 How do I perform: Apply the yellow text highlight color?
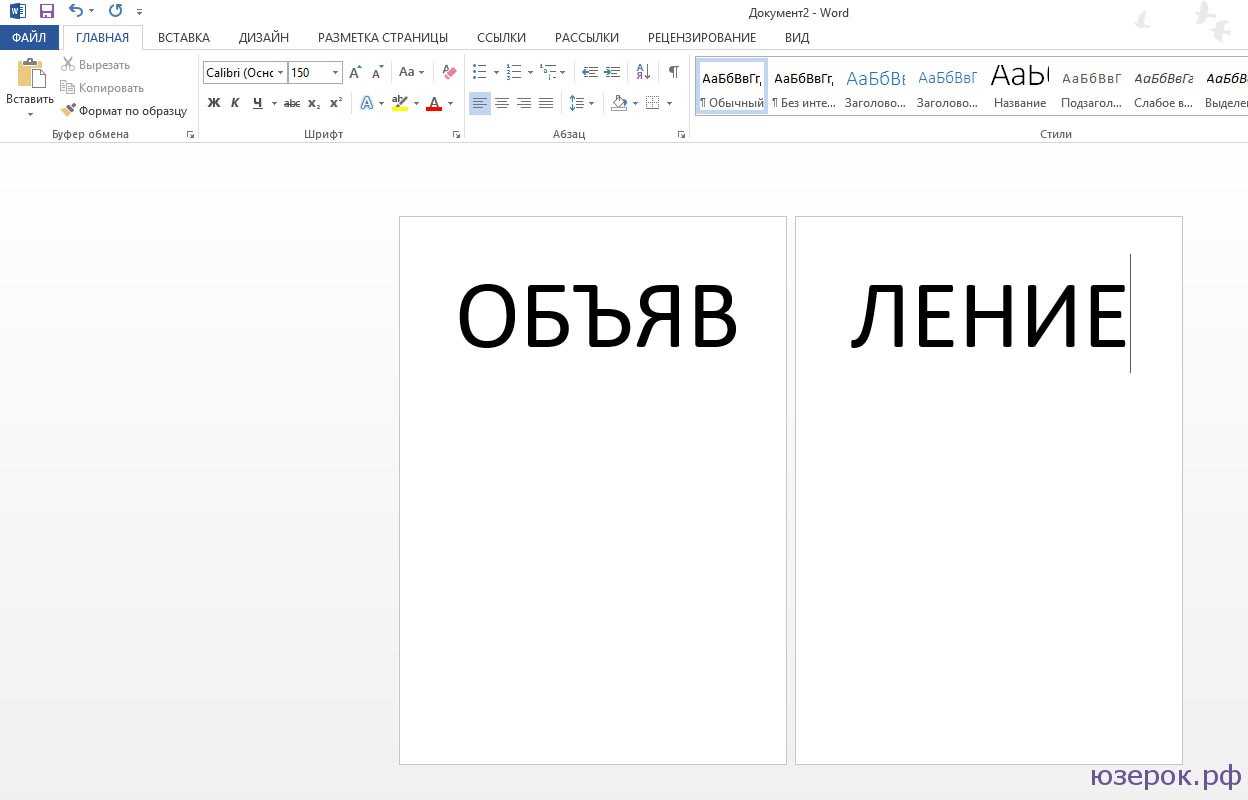coord(400,103)
